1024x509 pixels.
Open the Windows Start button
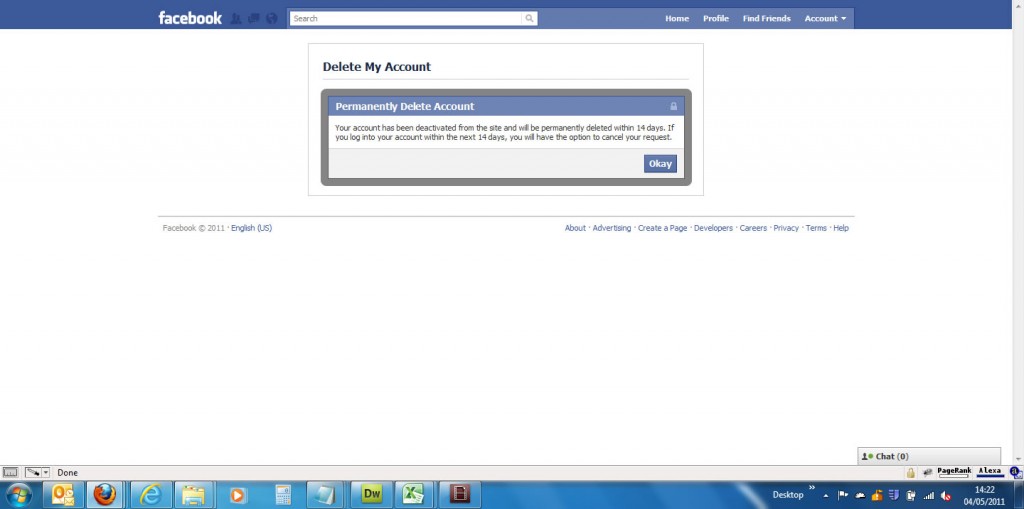coord(18,495)
